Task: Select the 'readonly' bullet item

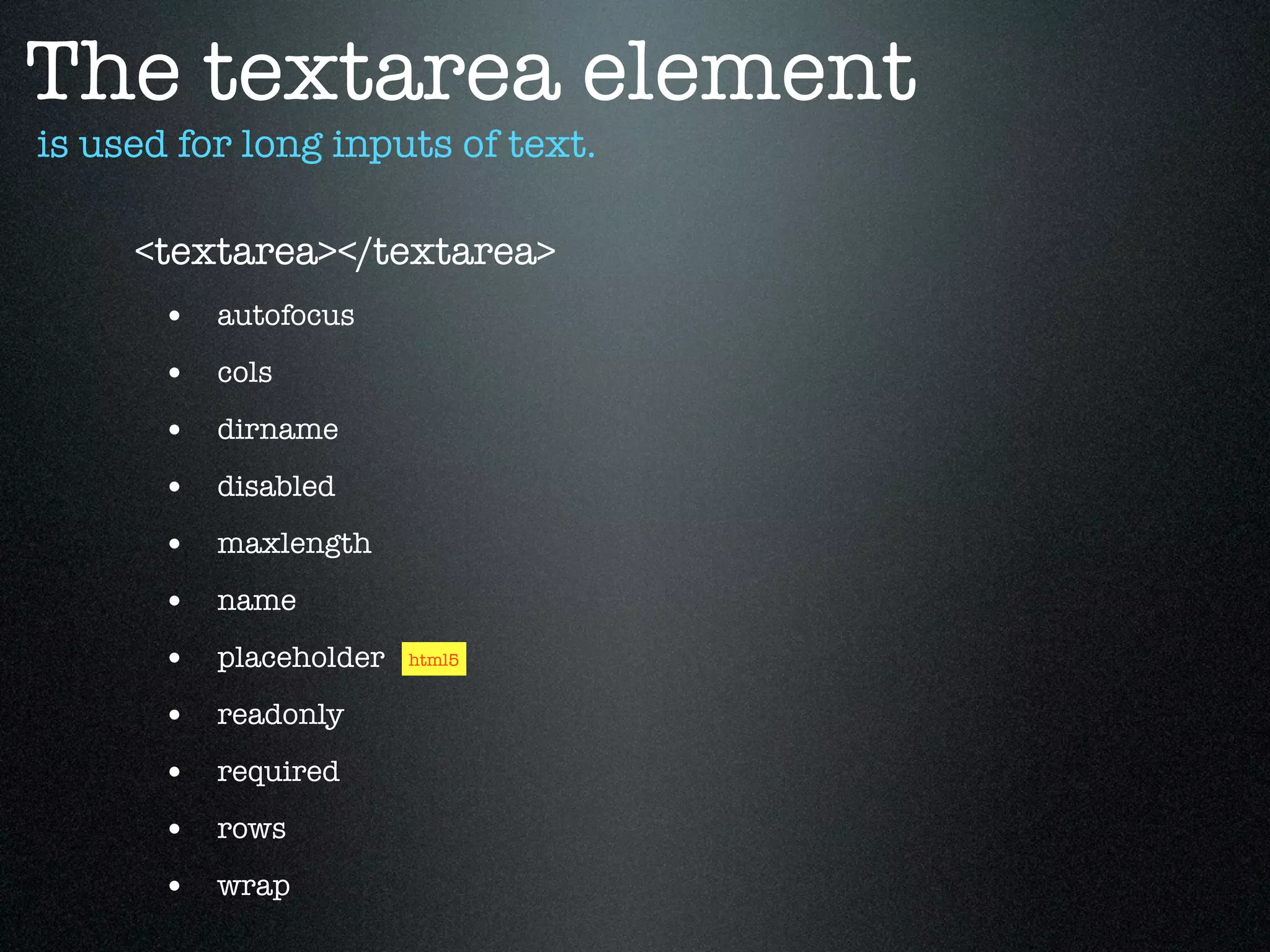Action: pyautogui.click(x=280, y=715)
